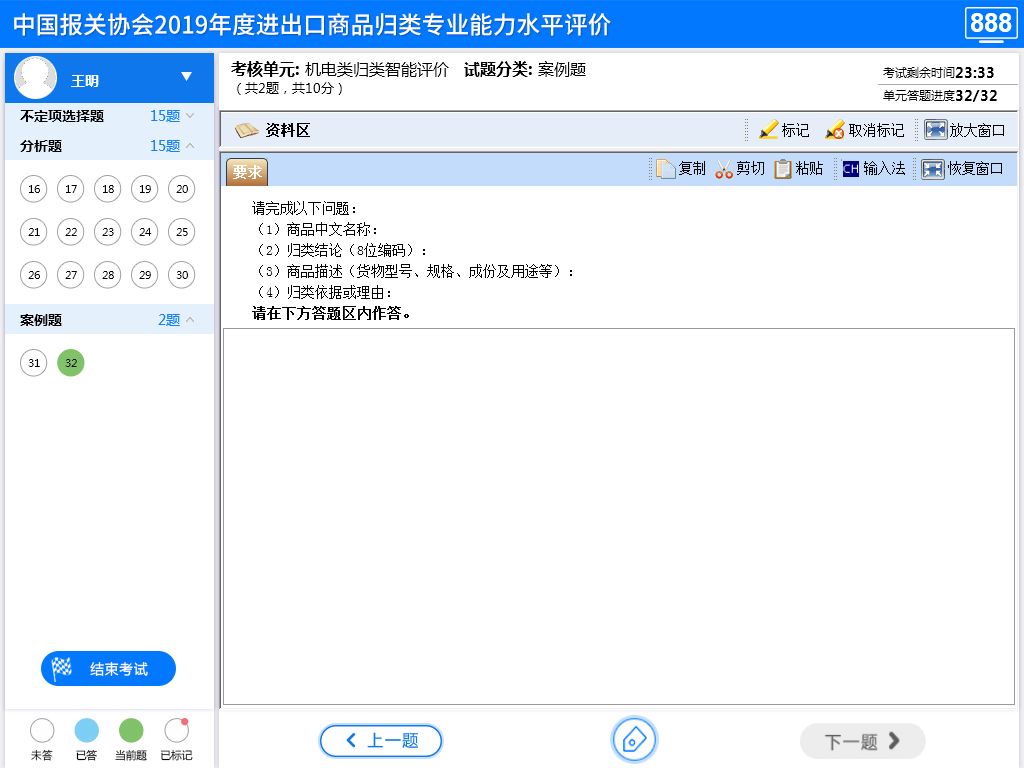Viewport: 1024px width, 768px height.
Task: Click the 当前题 green legend circle
Action: (131, 730)
